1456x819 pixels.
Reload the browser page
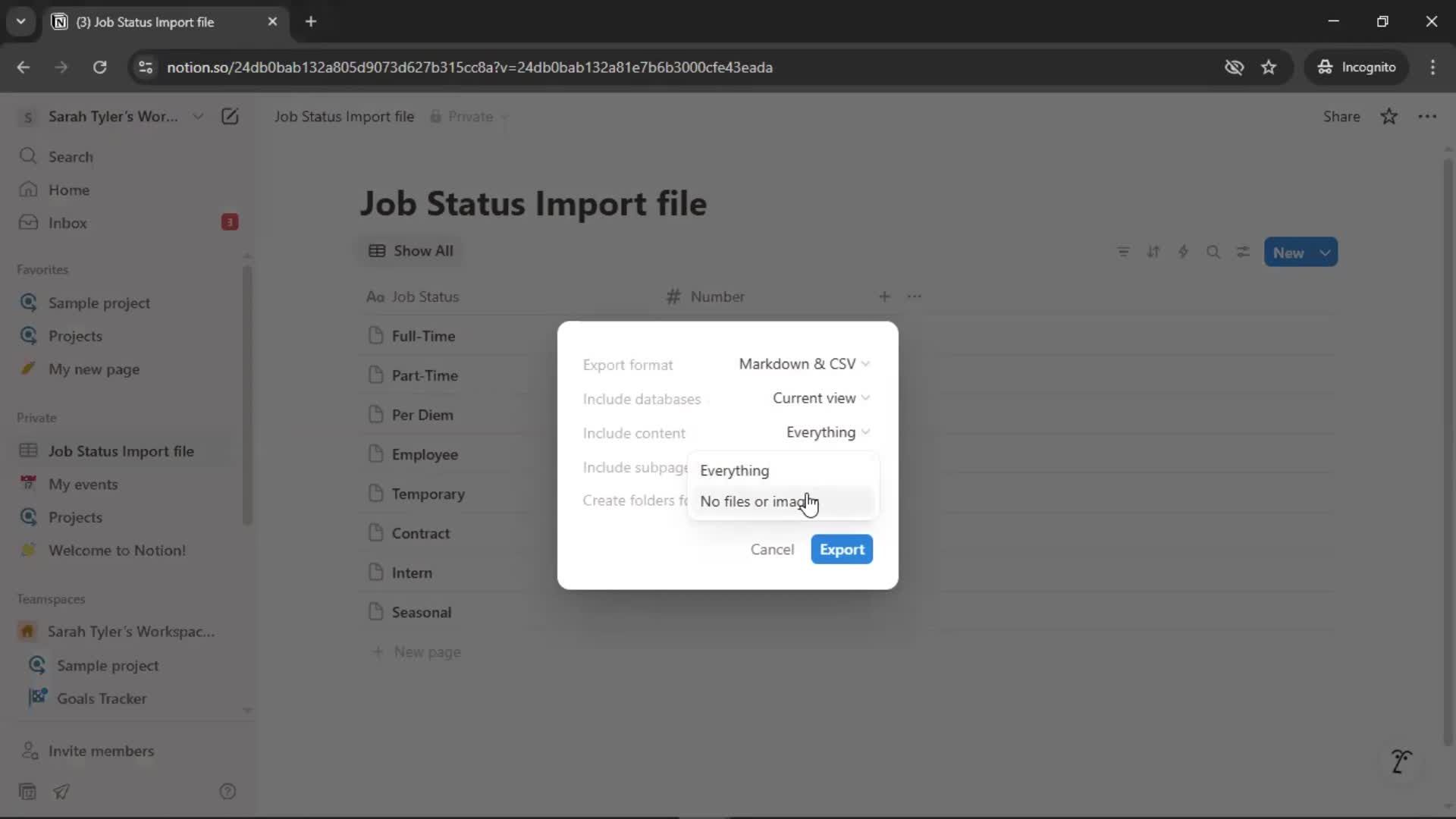(99, 67)
